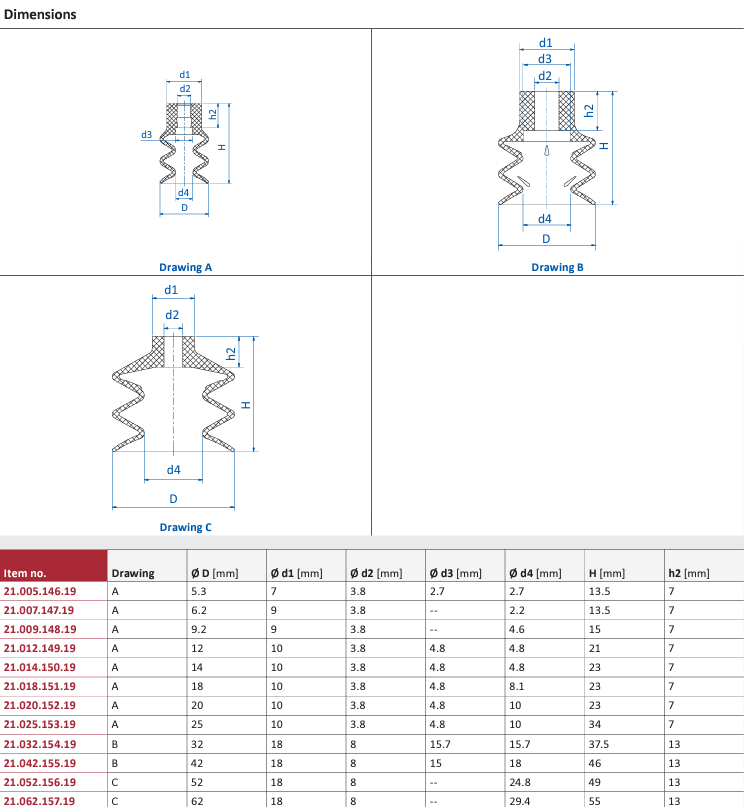Select Drawing value C in row 21.052.156.19
Viewport: 744px width, 807px height.
point(115,782)
